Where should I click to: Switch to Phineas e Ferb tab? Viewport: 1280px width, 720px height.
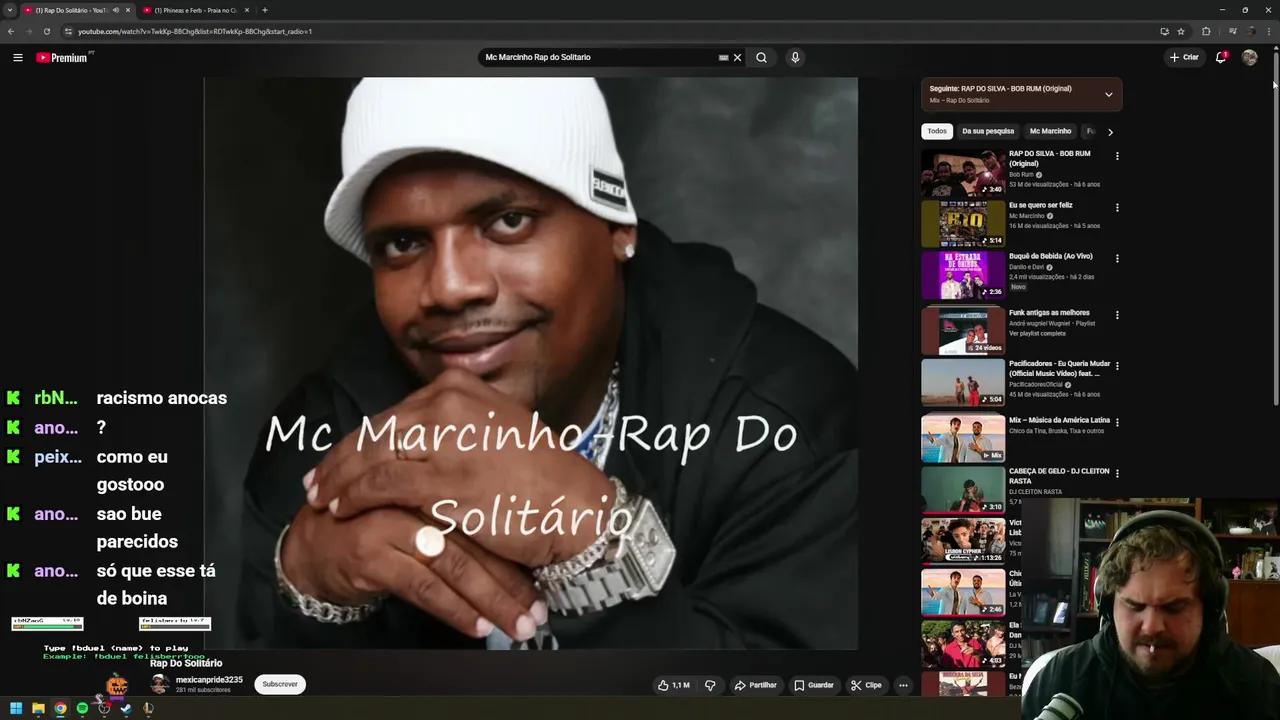(195, 10)
